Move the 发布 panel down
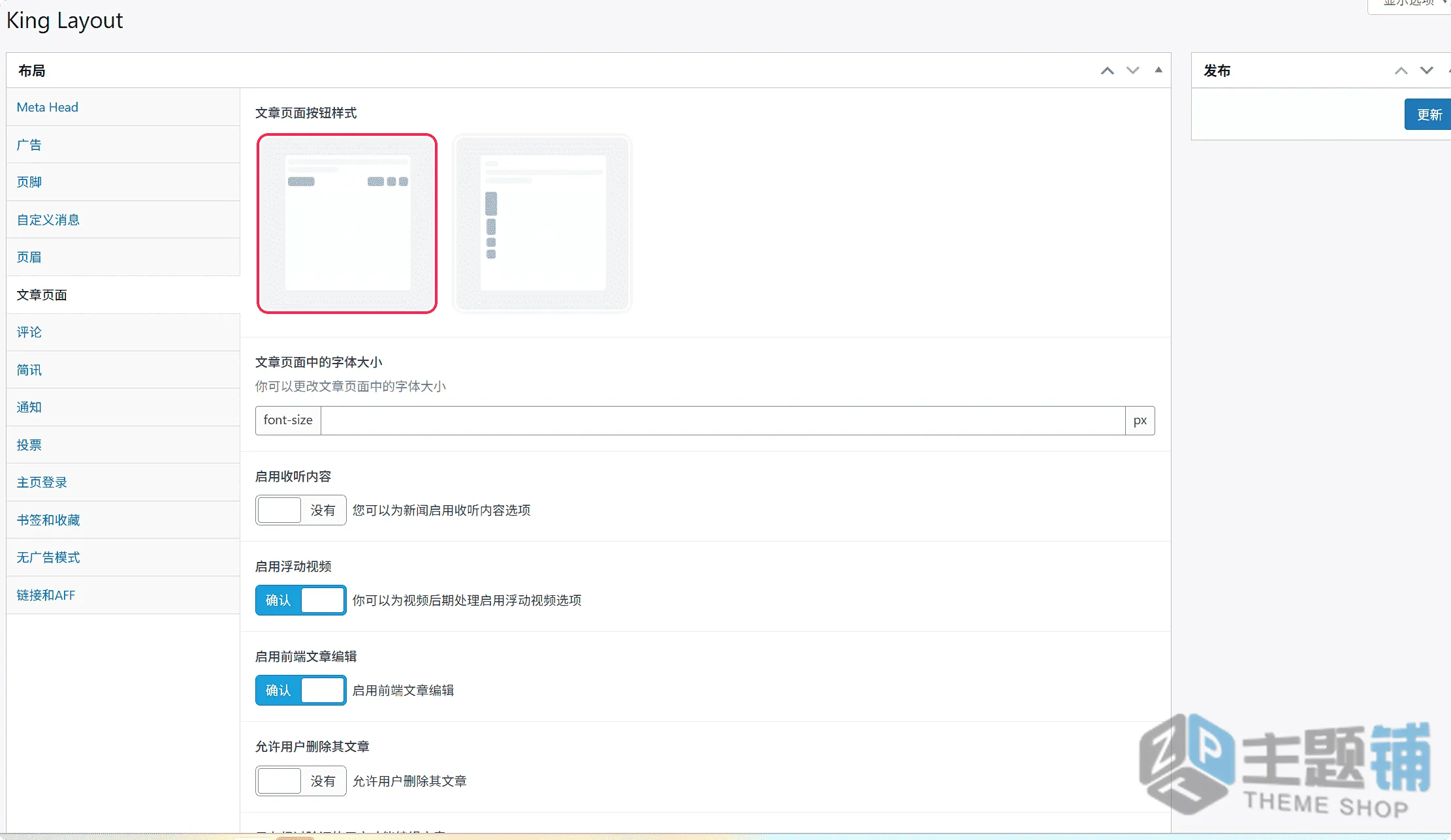Image resolution: width=1451 pixels, height=840 pixels. tap(1427, 70)
